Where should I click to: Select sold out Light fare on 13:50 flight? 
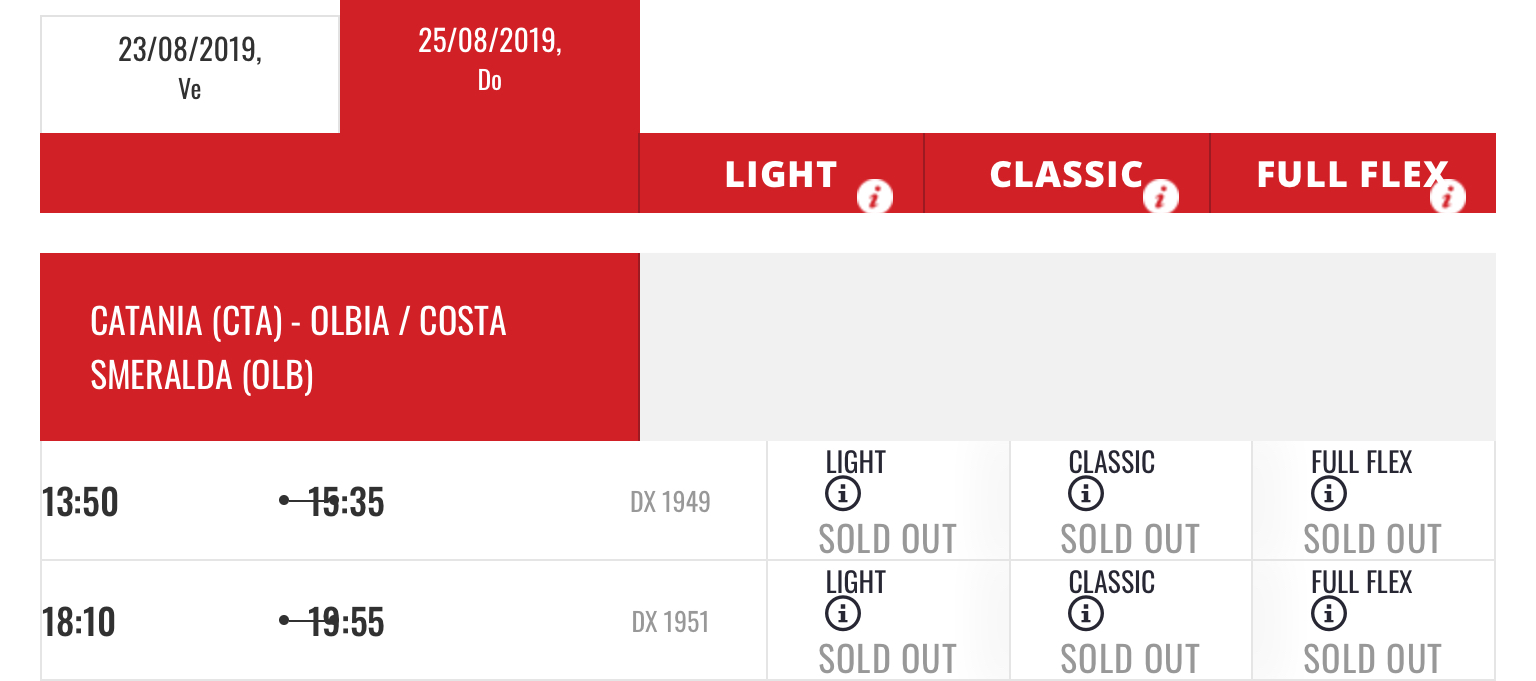pos(887,539)
